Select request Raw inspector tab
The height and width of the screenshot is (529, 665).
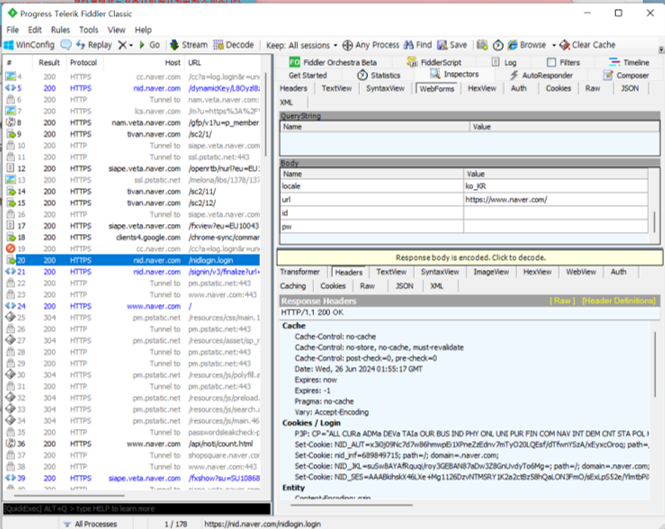[x=592, y=88]
